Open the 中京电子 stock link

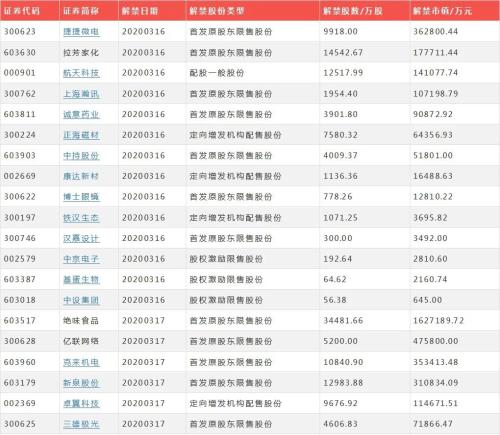[81, 259]
